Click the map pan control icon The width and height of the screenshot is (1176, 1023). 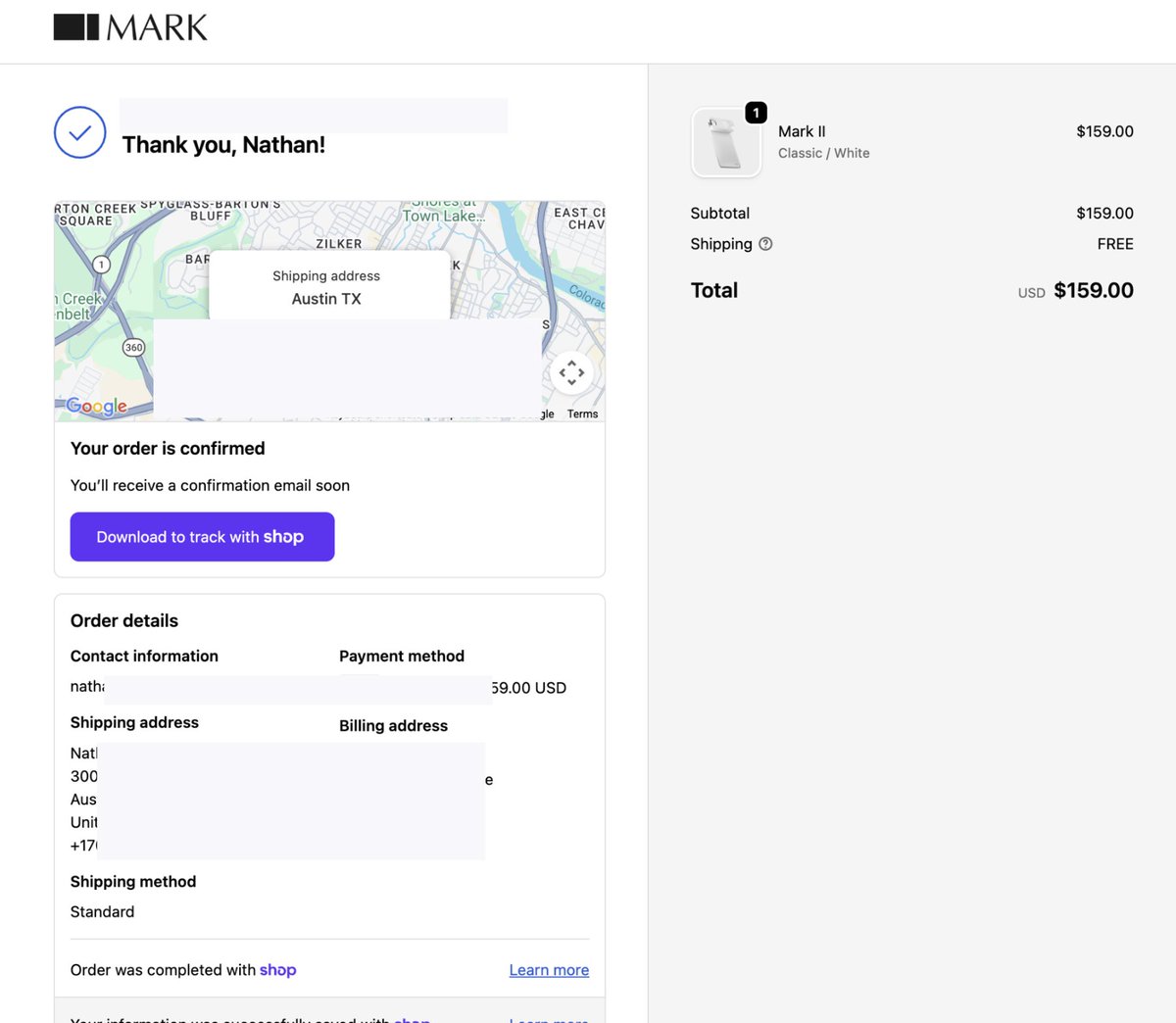tap(571, 372)
